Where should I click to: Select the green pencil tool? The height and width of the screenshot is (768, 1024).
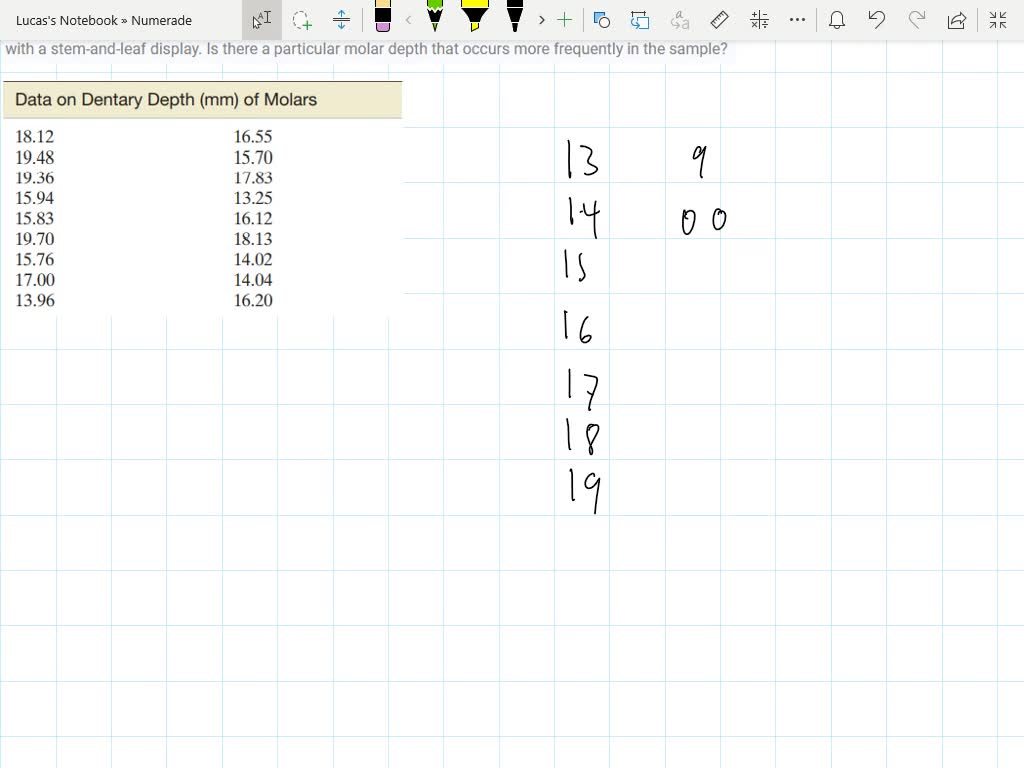pos(435,20)
